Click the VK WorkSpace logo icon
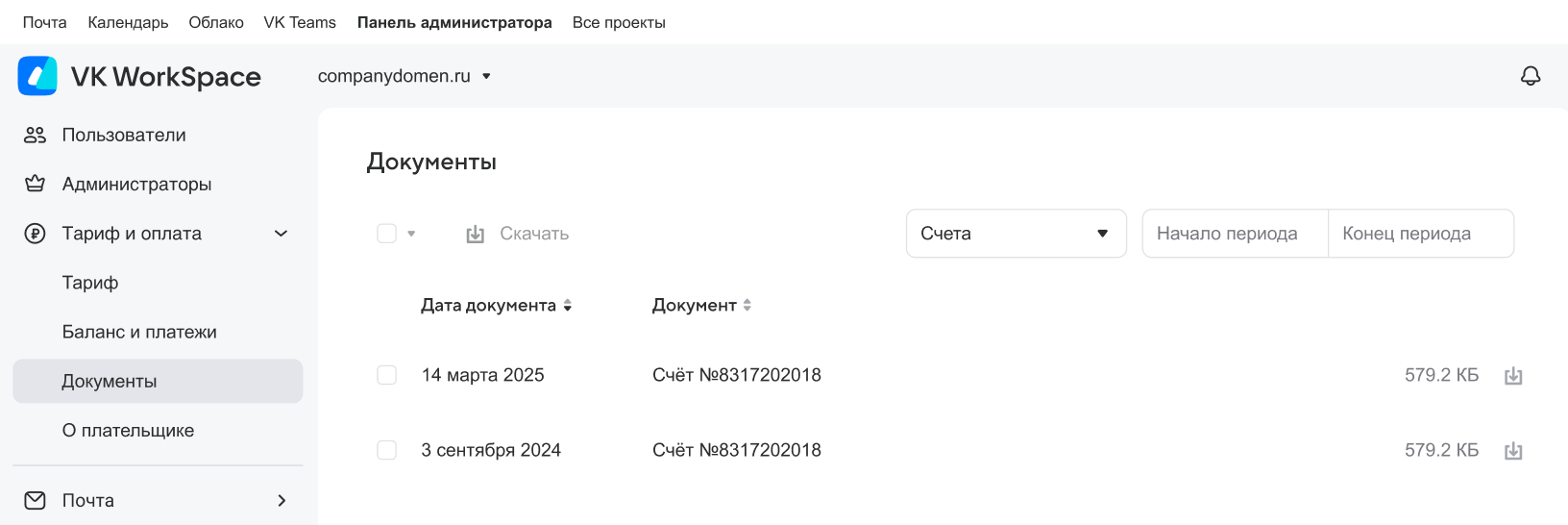 click(37, 76)
